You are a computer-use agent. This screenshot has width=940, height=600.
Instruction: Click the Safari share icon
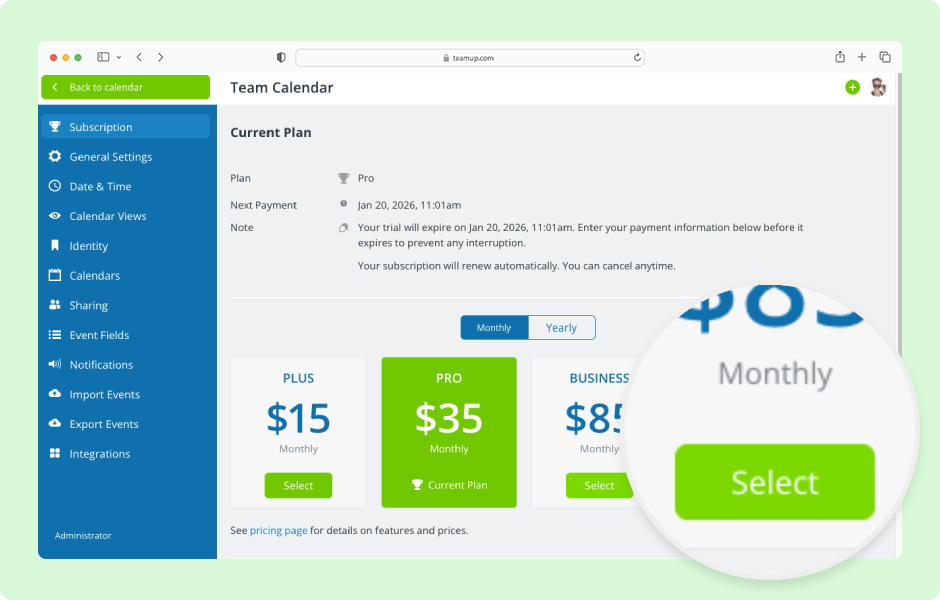pyautogui.click(x=840, y=57)
